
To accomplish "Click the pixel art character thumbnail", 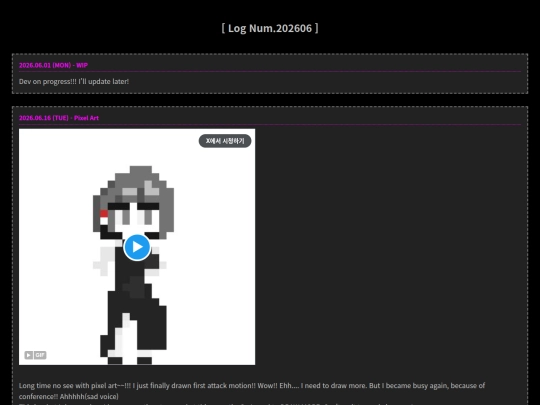I will pyautogui.click(x=137, y=247).
